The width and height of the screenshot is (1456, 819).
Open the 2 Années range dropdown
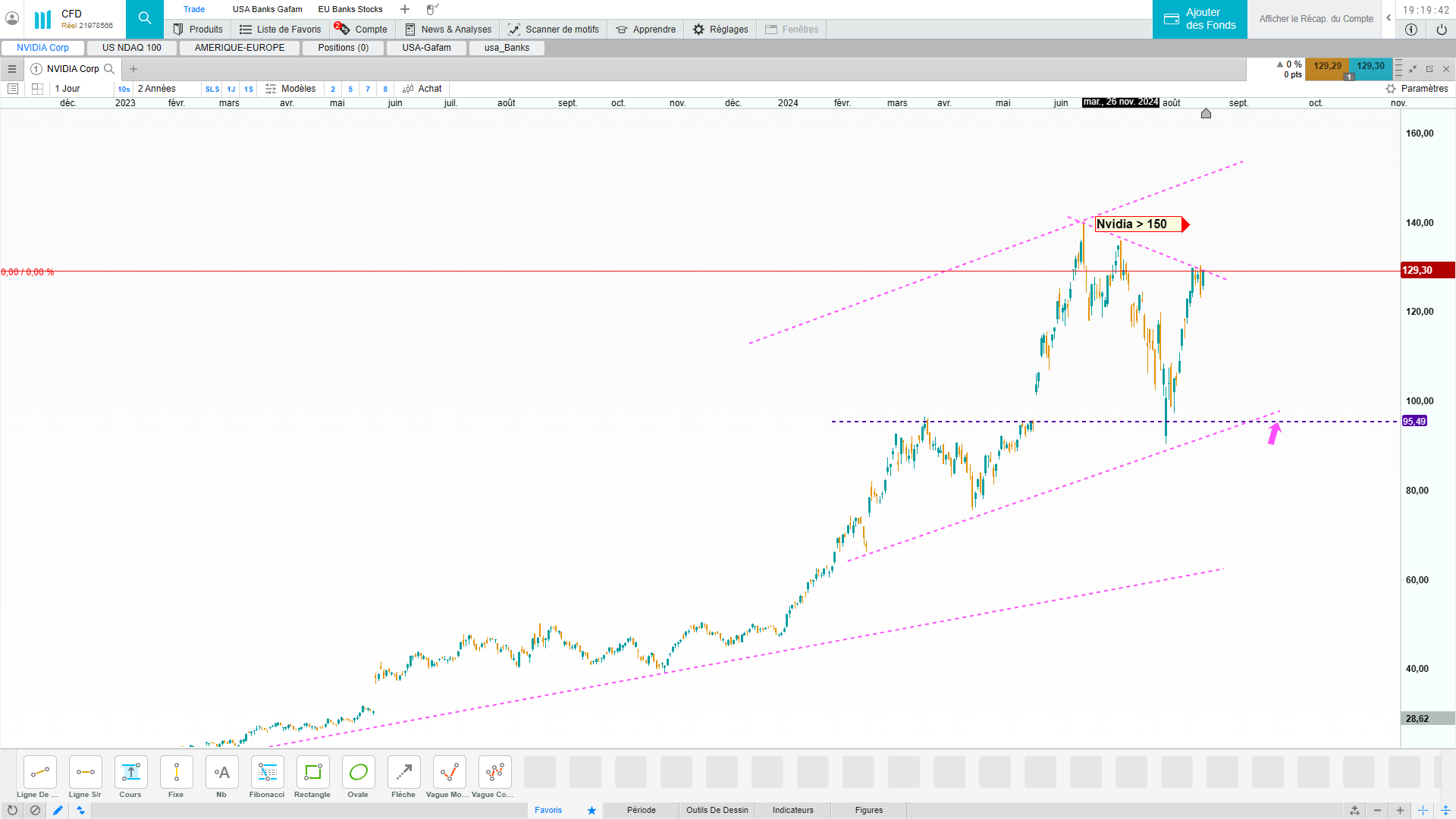(x=157, y=89)
